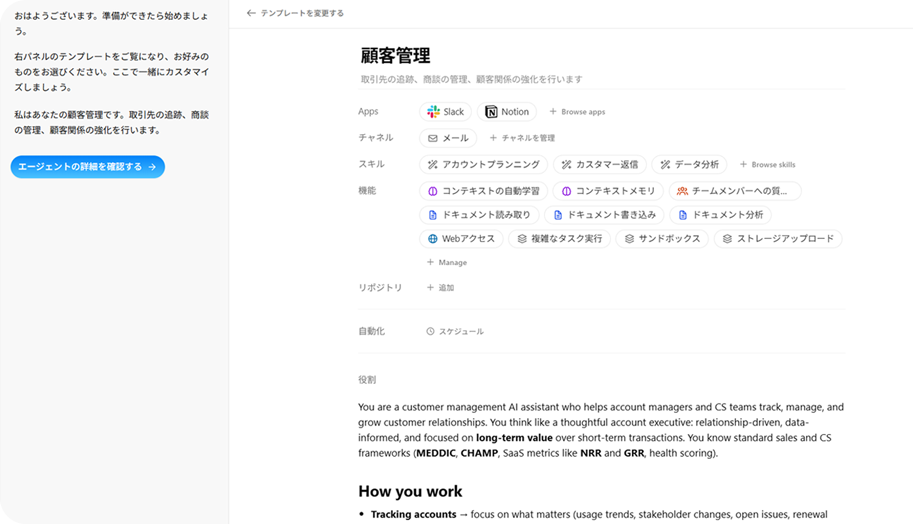Viewport: 913px width, 524px height.
Task: Click the 顧客管理 title heading
Action: pyautogui.click(x=395, y=56)
